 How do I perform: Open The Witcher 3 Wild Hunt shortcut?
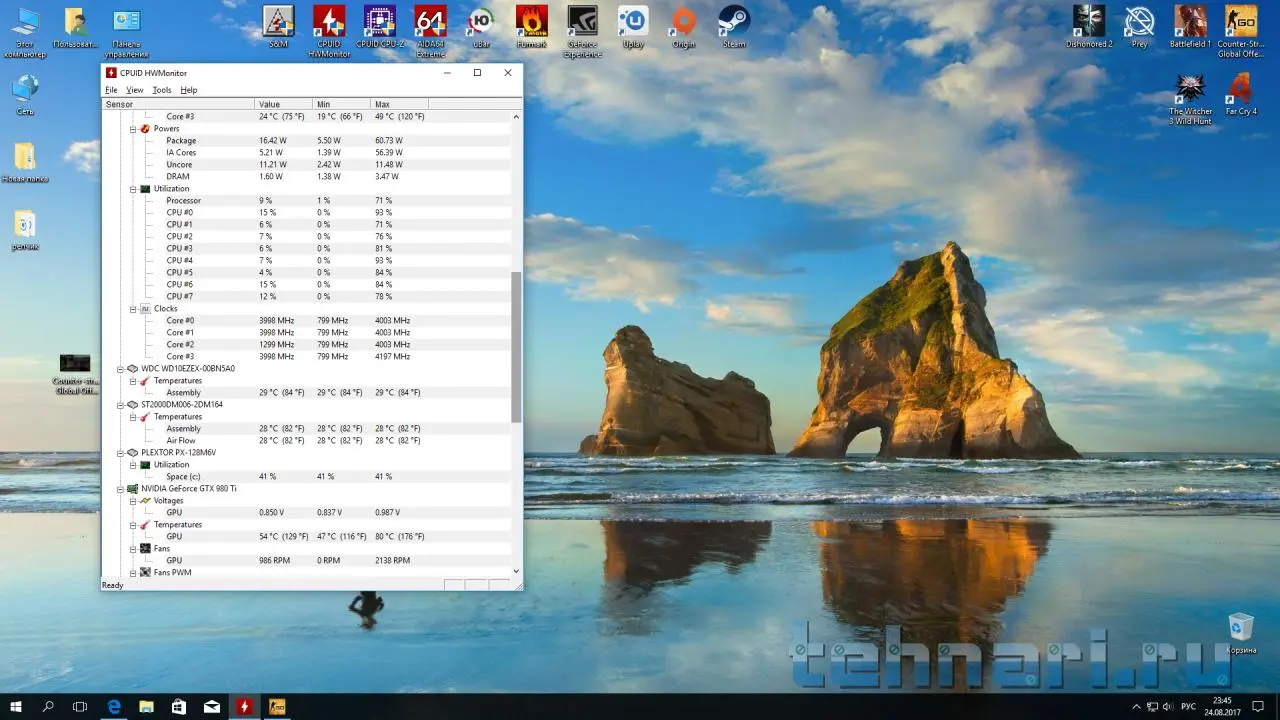tap(1190, 90)
